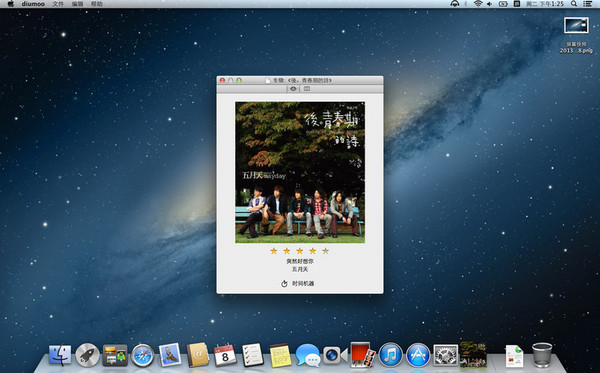Open Photo Booth in the Dock
The width and height of the screenshot is (600, 373).
(x=363, y=355)
